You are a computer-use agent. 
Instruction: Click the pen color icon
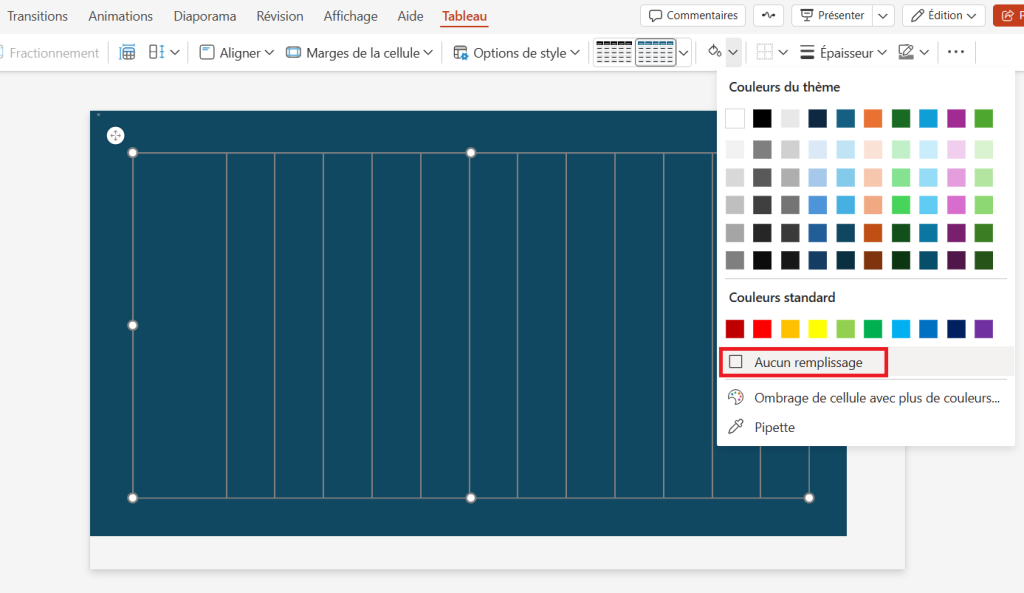click(x=906, y=52)
